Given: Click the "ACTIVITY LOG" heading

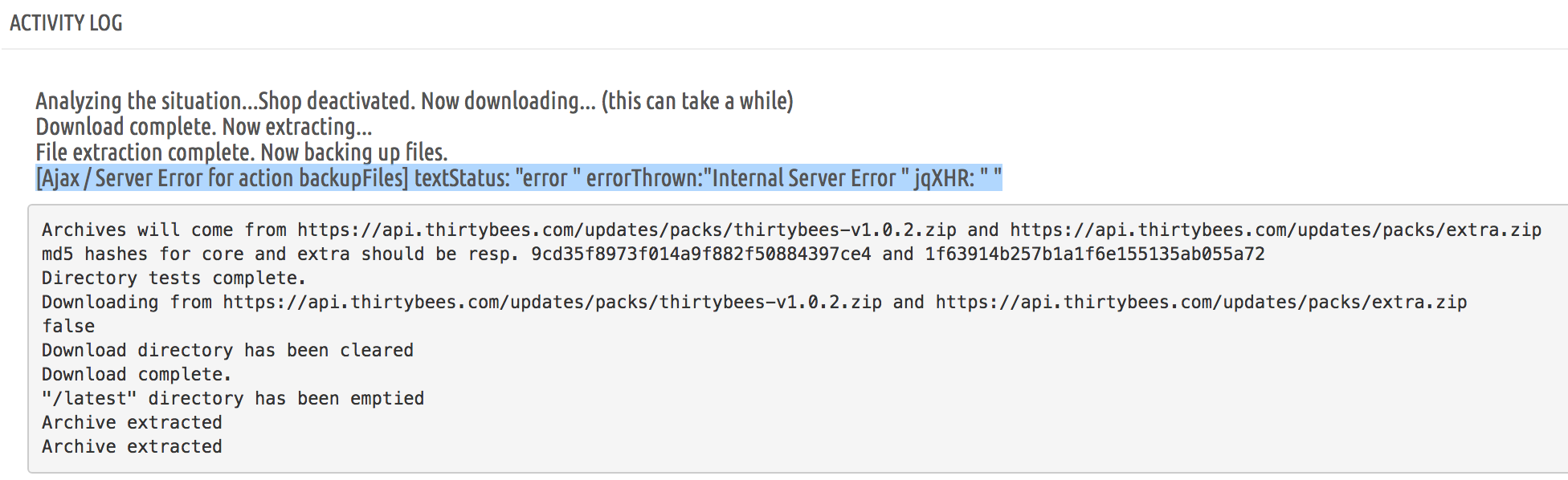Looking at the screenshot, I should [x=66, y=23].
